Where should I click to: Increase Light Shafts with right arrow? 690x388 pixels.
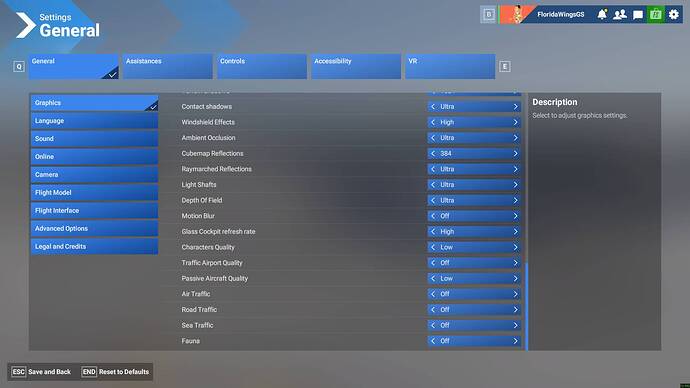tap(515, 185)
